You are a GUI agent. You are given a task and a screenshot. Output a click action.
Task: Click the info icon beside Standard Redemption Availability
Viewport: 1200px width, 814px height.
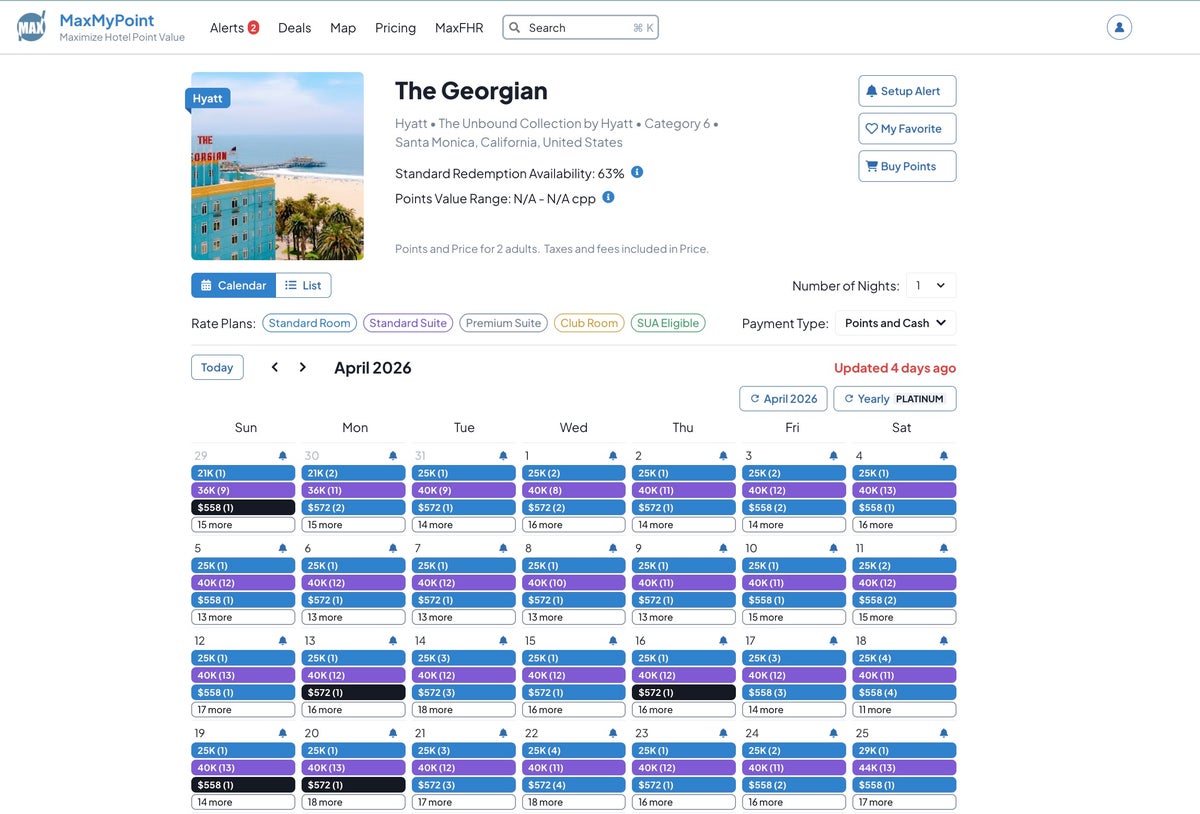coord(636,172)
